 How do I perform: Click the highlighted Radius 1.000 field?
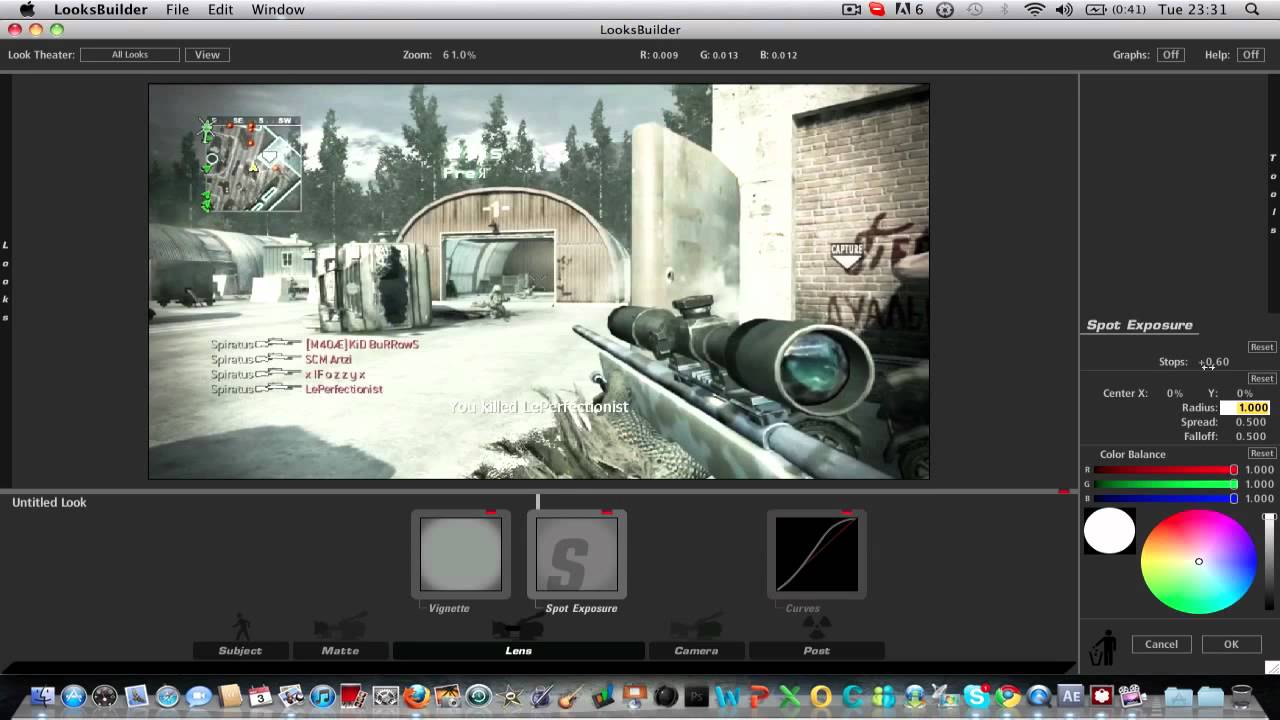(x=1245, y=408)
